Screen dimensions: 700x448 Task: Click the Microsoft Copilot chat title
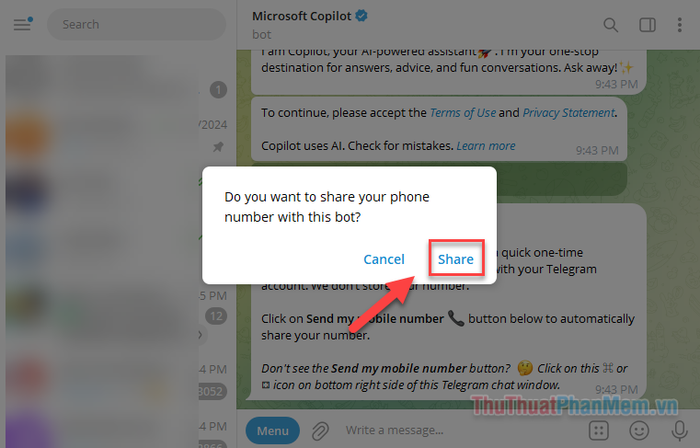pyautogui.click(x=301, y=16)
